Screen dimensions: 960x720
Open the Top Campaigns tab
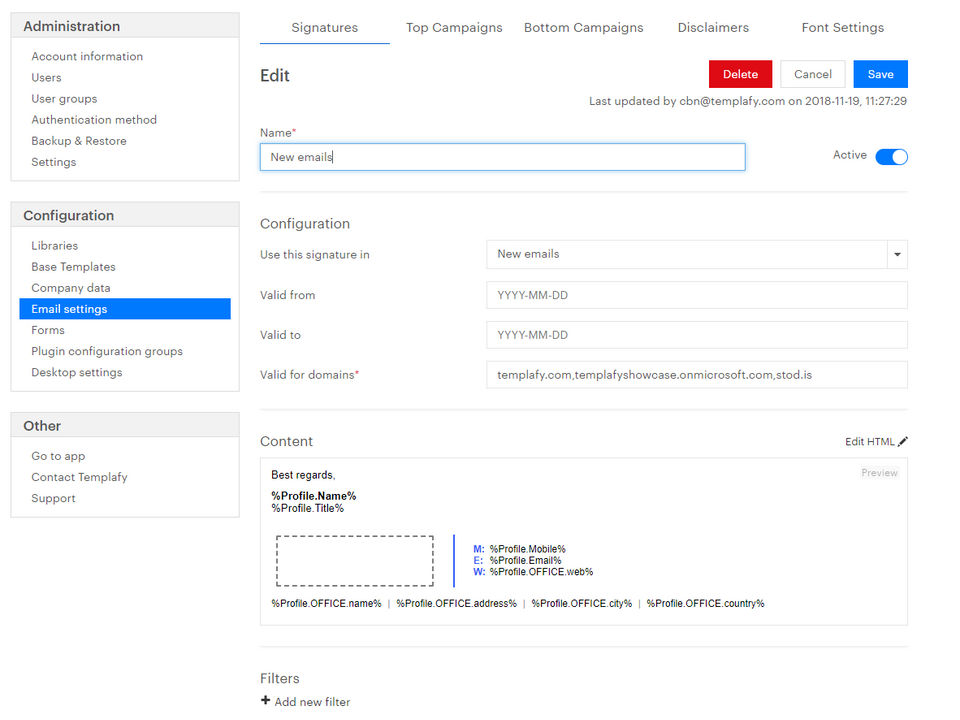click(454, 28)
